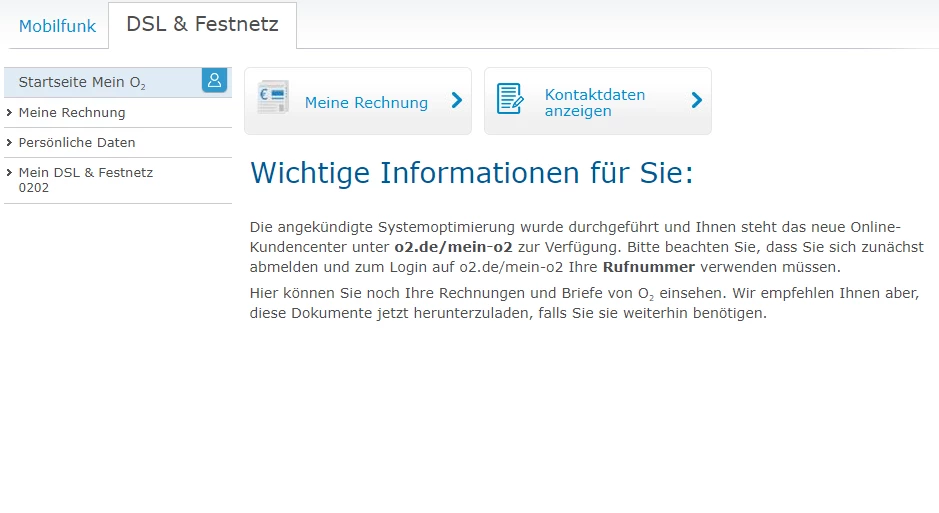Expand the Persönliche Daten chevron
Image resolution: width=939 pixels, height=513 pixels.
pyautogui.click(x=9, y=142)
